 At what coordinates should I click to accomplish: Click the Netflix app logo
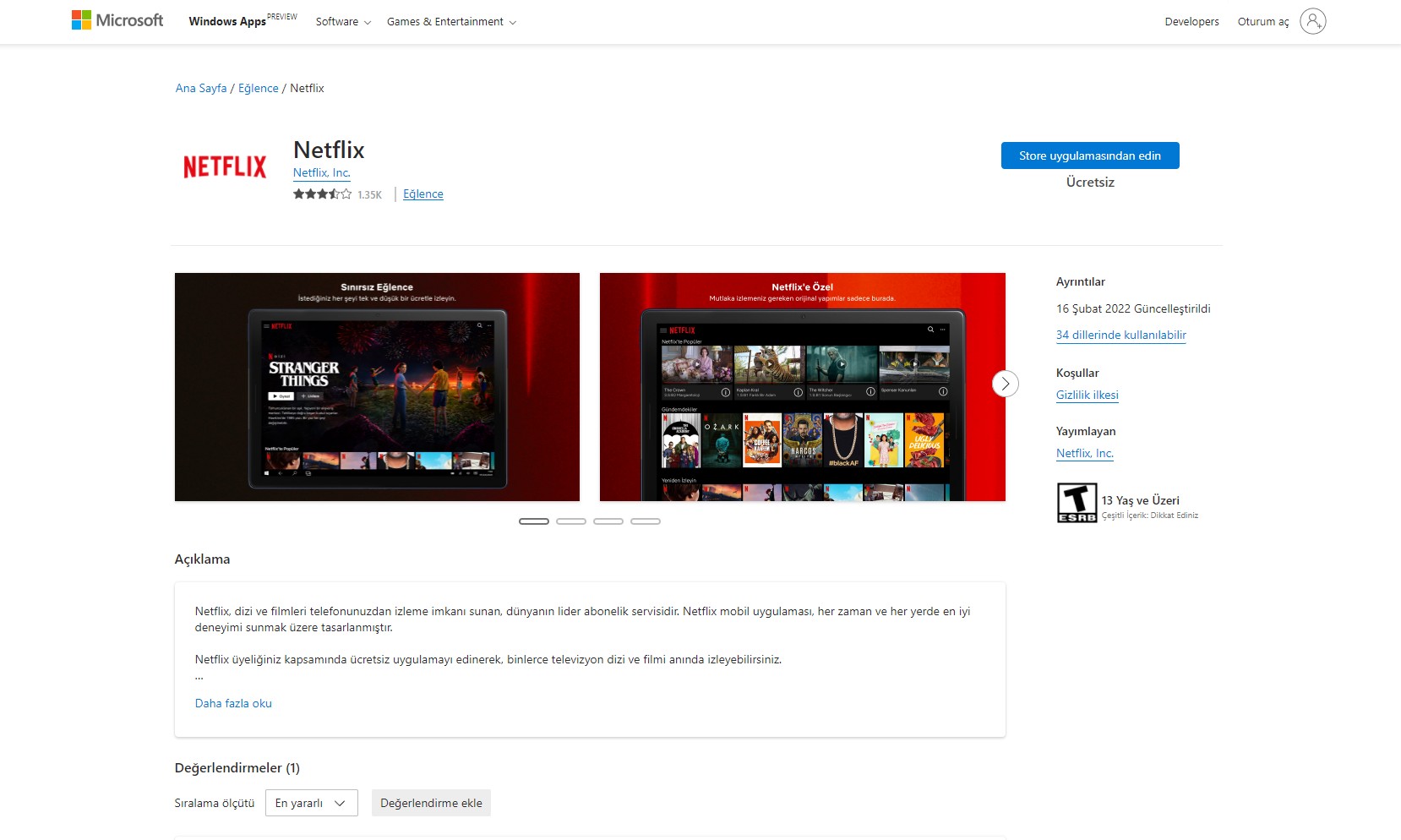coord(225,166)
